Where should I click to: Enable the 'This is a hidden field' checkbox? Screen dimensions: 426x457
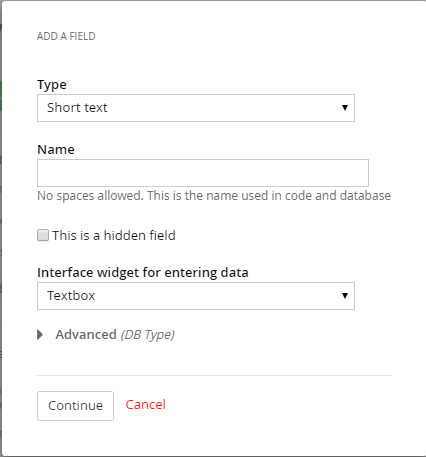point(43,235)
